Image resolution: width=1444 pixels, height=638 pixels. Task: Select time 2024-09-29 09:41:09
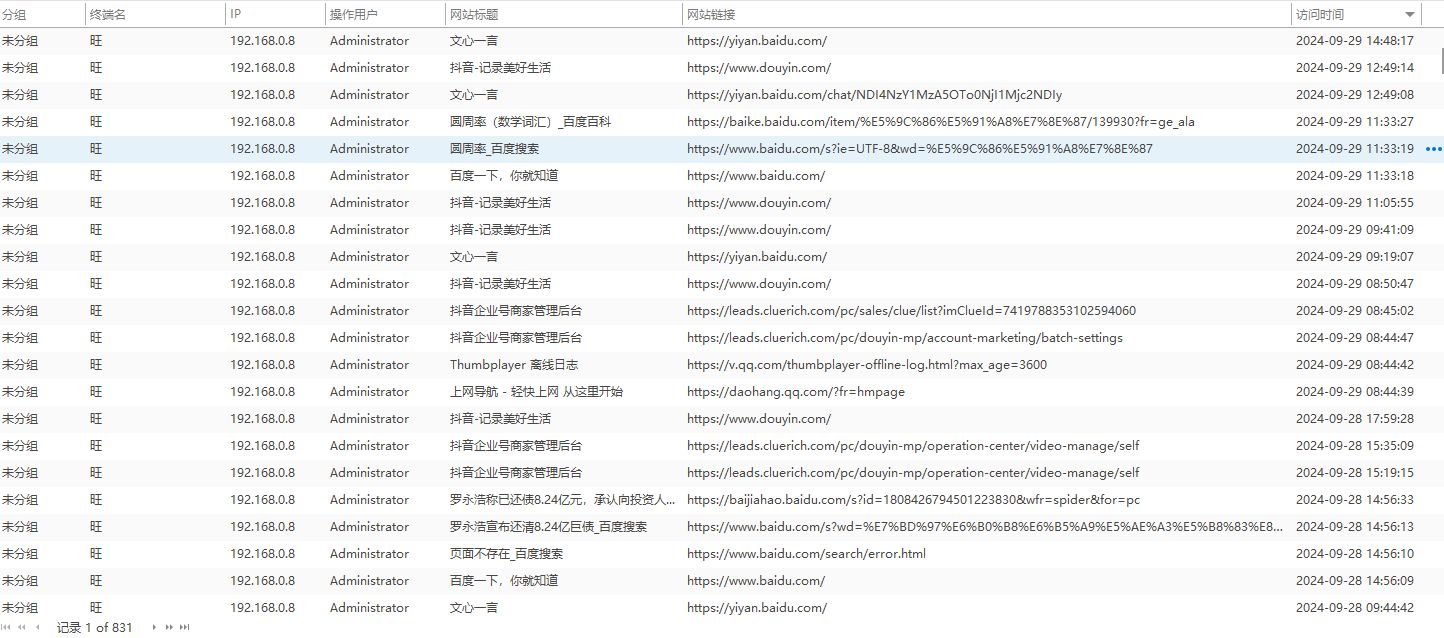point(1355,230)
